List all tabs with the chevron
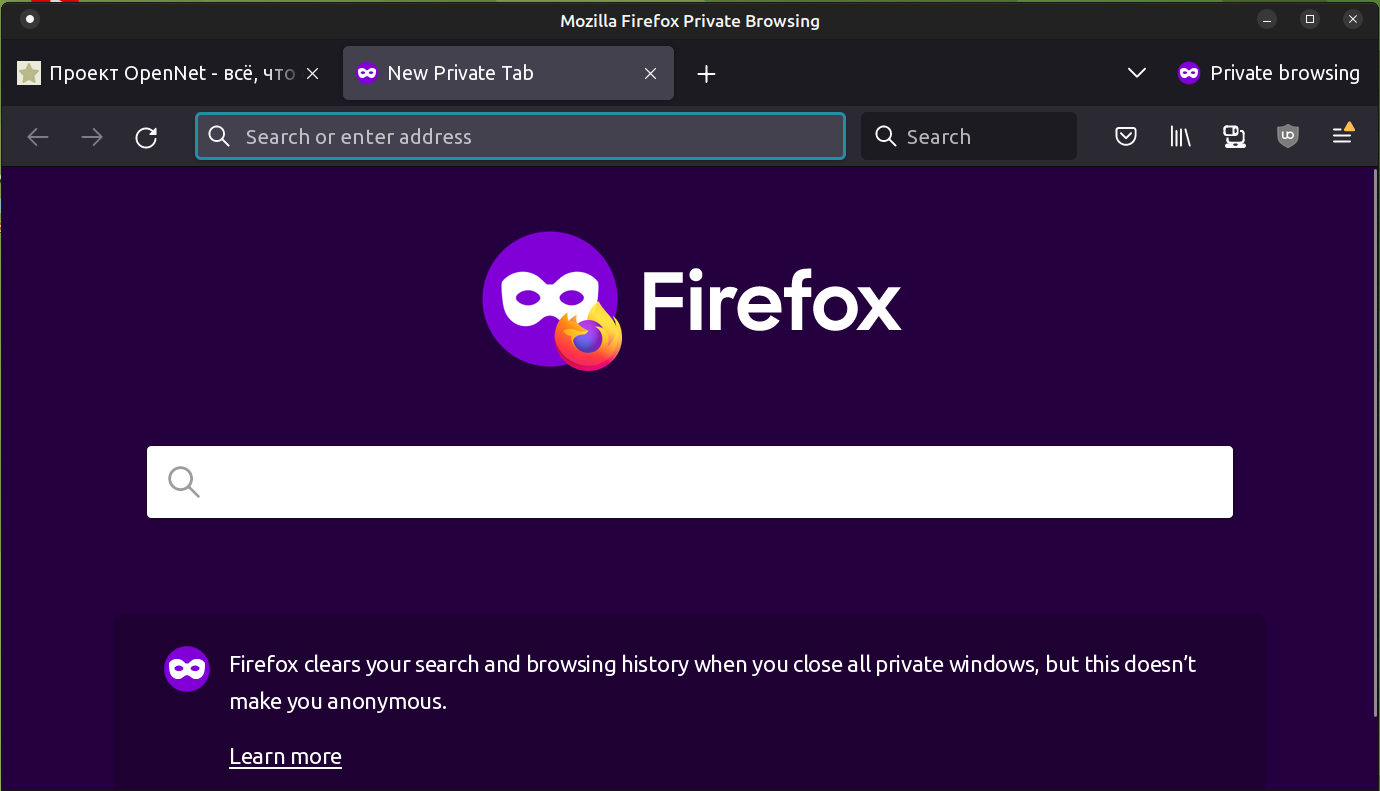The image size is (1380, 791). 1136,73
